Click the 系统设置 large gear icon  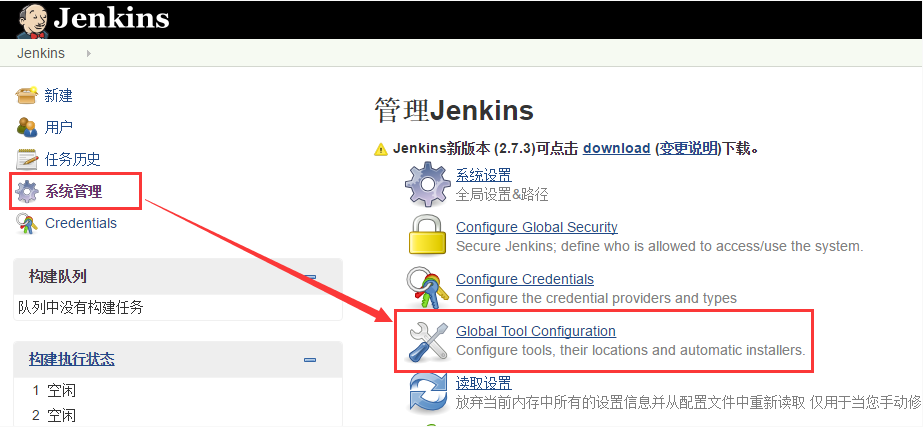(428, 184)
